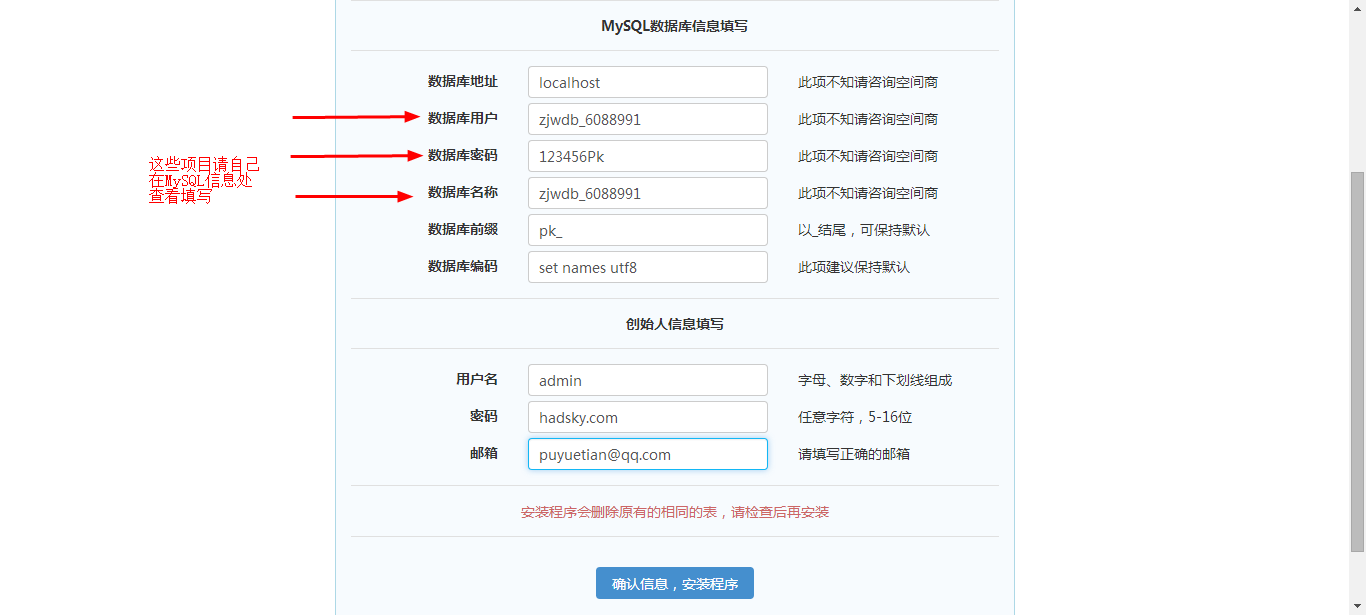Click the set names utf8 encoding field
Viewport: 1366px width, 615px height.
point(647,267)
